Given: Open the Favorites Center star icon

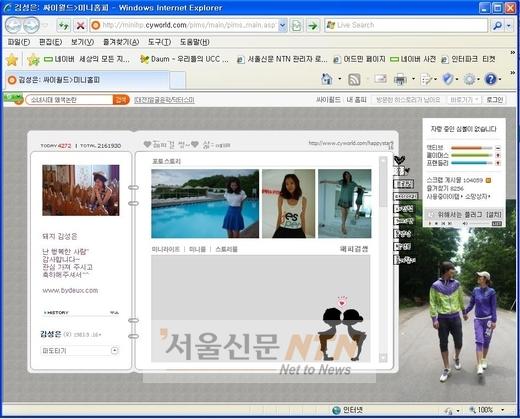Looking at the screenshot, I should 12,60.
